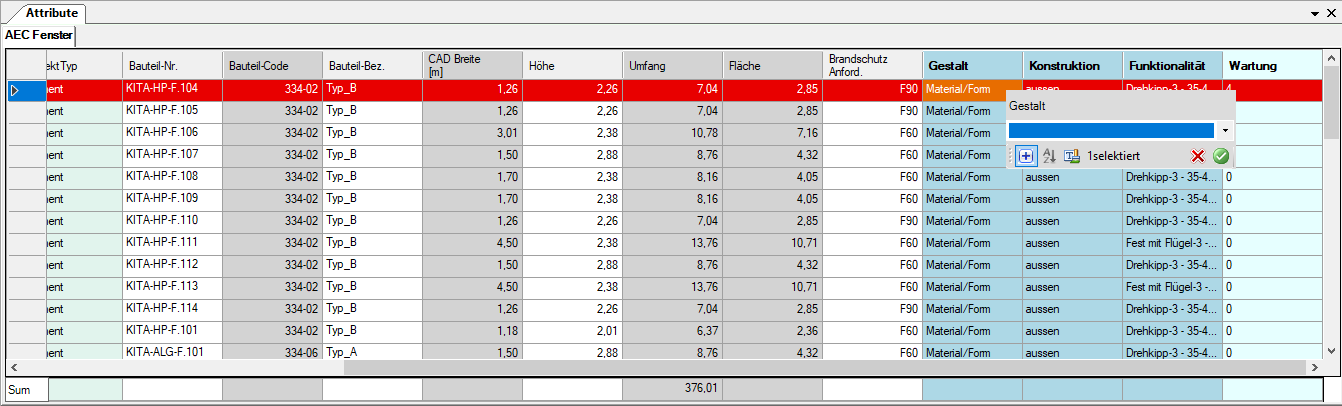Select the AEC Fenster tab

click(x=38, y=35)
